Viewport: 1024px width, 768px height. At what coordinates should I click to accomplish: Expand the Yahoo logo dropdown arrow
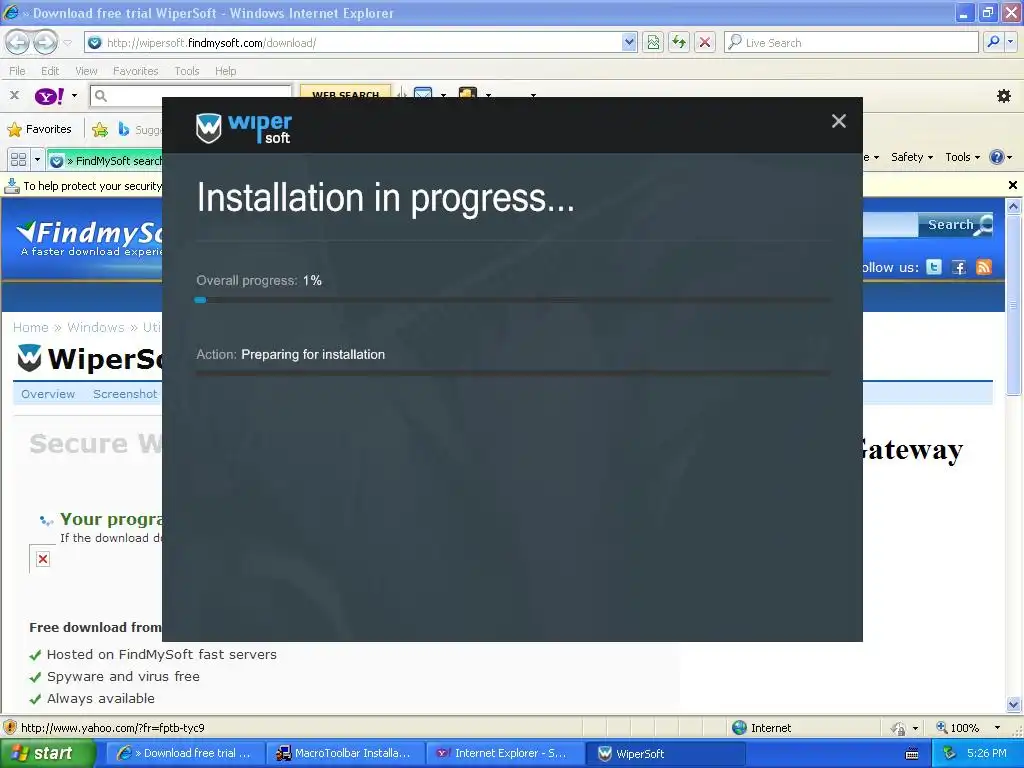(x=74, y=96)
